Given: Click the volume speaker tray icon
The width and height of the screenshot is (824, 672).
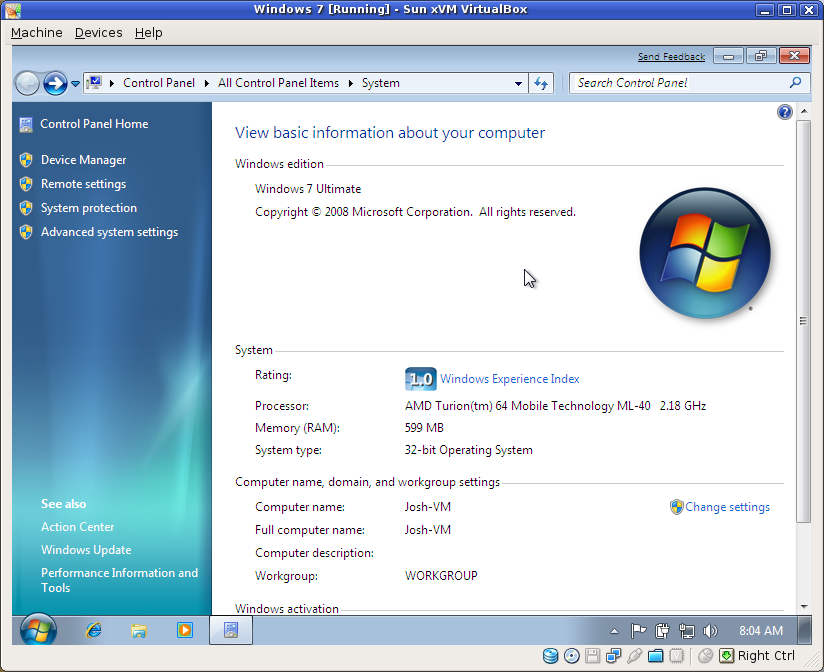Looking at the screenshot, I should (x=711, y=631).
